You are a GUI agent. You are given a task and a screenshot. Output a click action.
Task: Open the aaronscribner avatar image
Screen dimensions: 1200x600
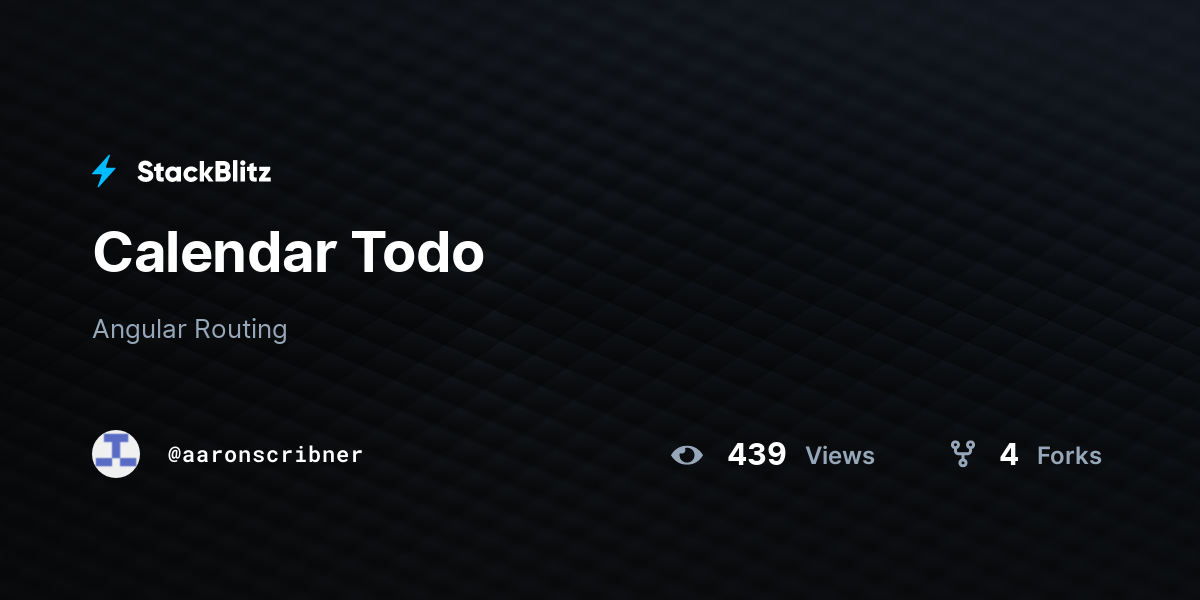tap(116, 454)
